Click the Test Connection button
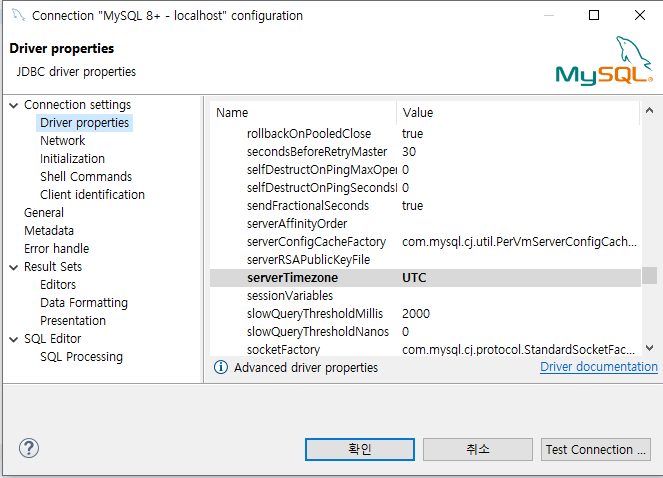This screenshot has width=663, height=478. click(596, 449)
